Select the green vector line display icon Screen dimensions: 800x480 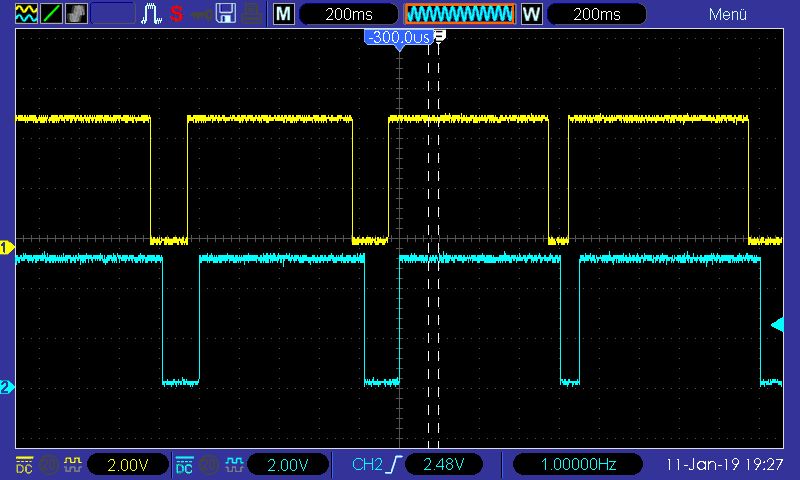coord(52,14)
